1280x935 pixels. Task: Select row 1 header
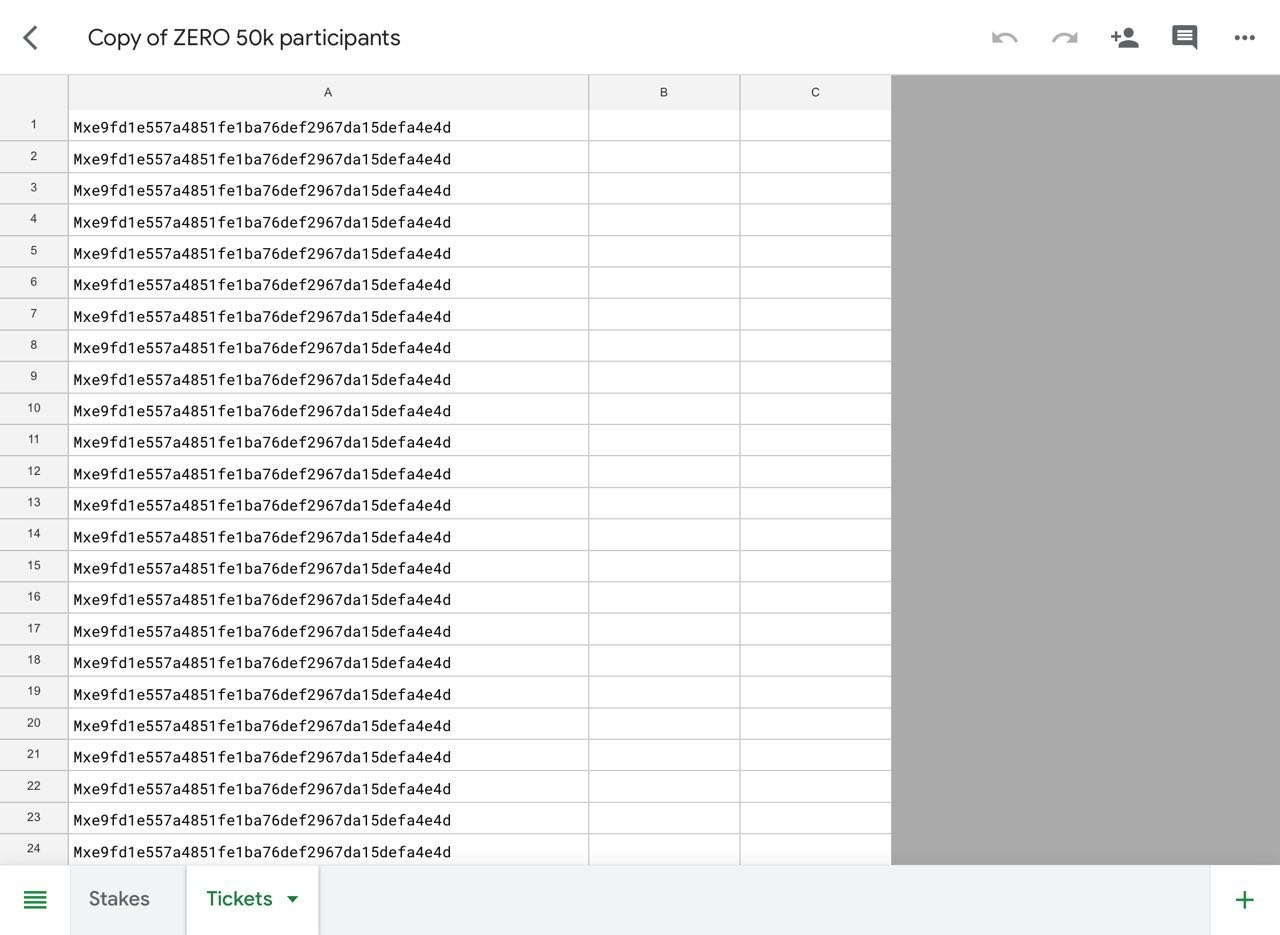pyautogui.click(x=34, y=125)
